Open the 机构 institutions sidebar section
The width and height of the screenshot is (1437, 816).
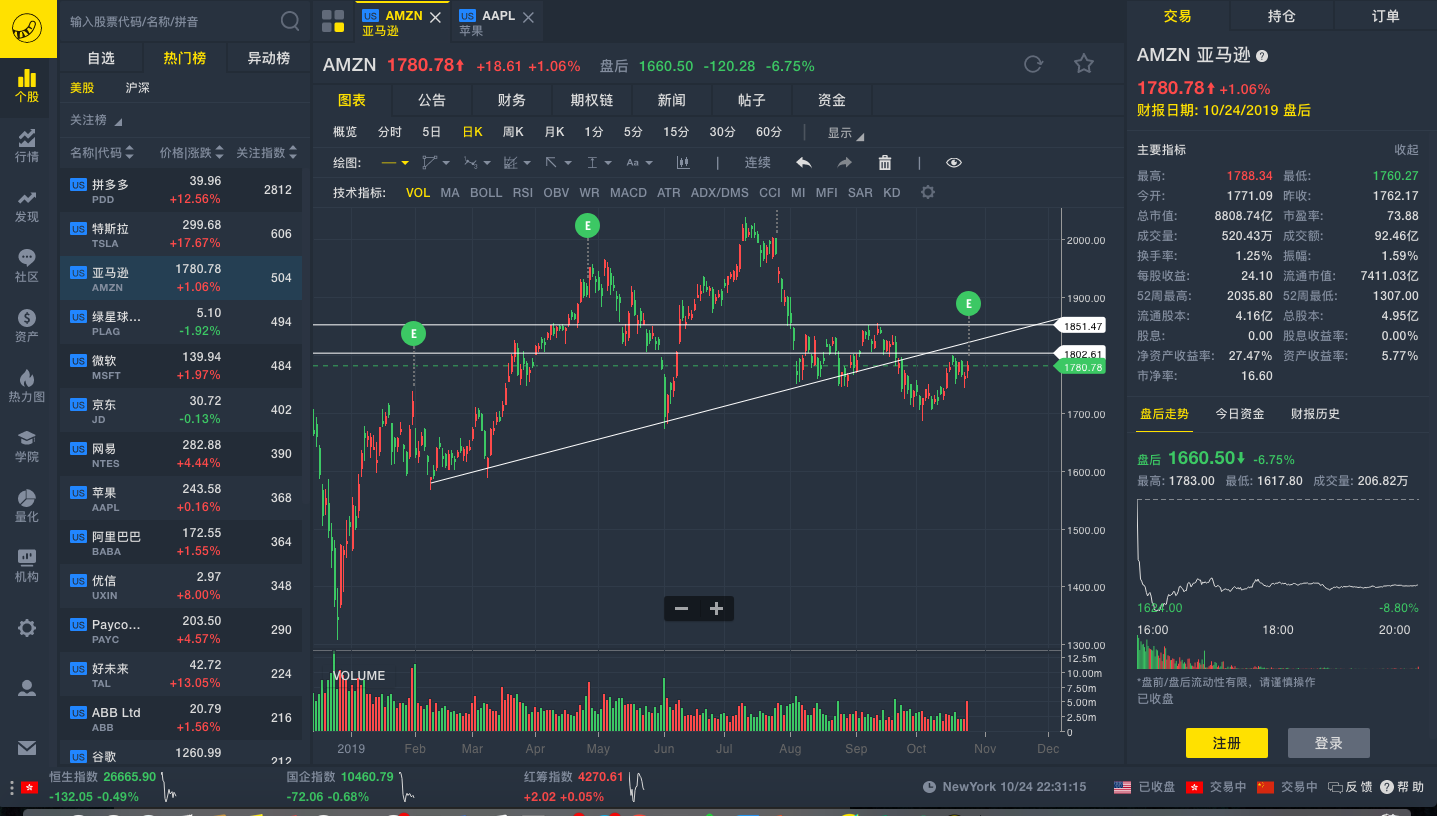27,565
